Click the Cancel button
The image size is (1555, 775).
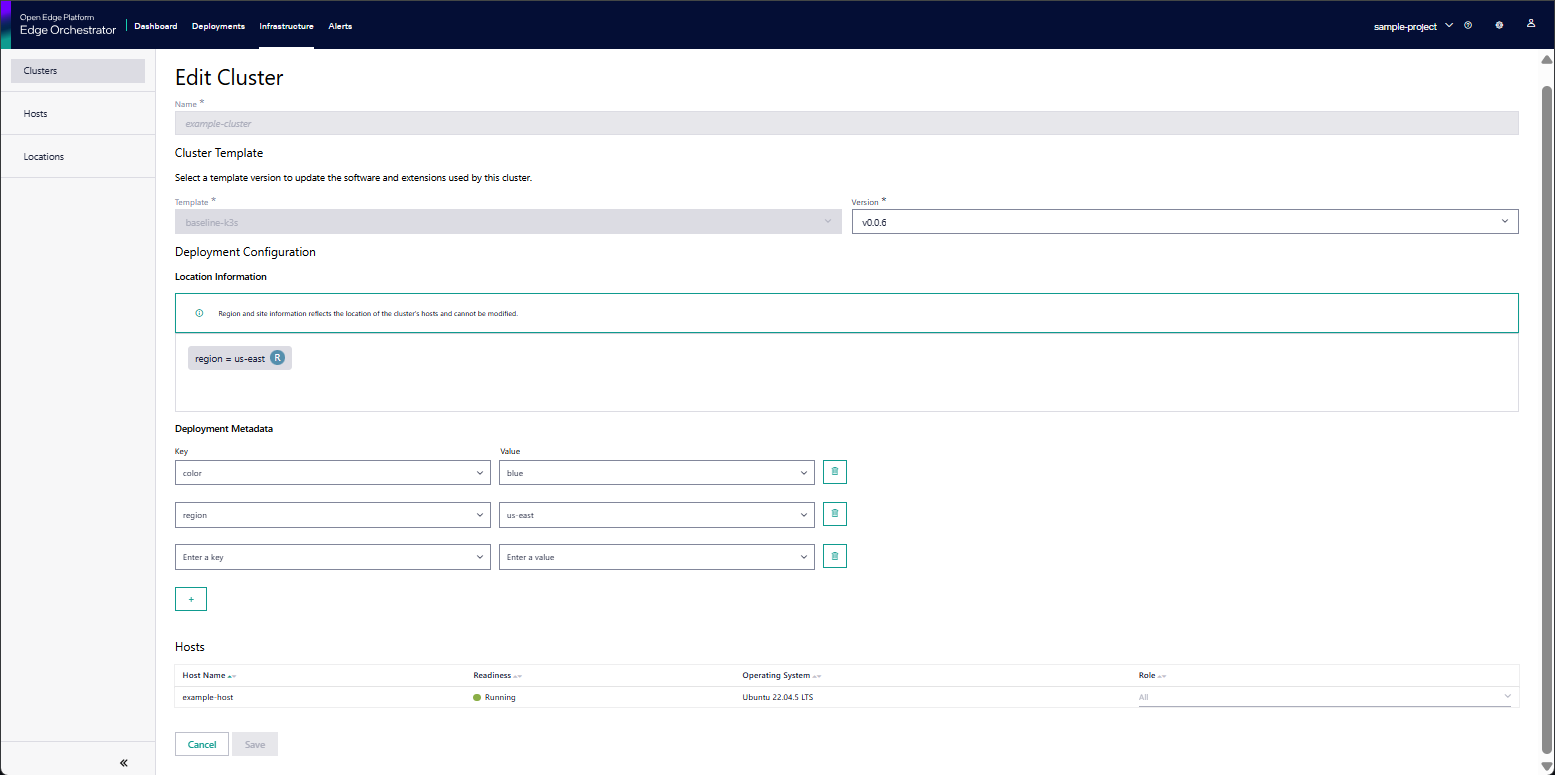coord(202,744)
